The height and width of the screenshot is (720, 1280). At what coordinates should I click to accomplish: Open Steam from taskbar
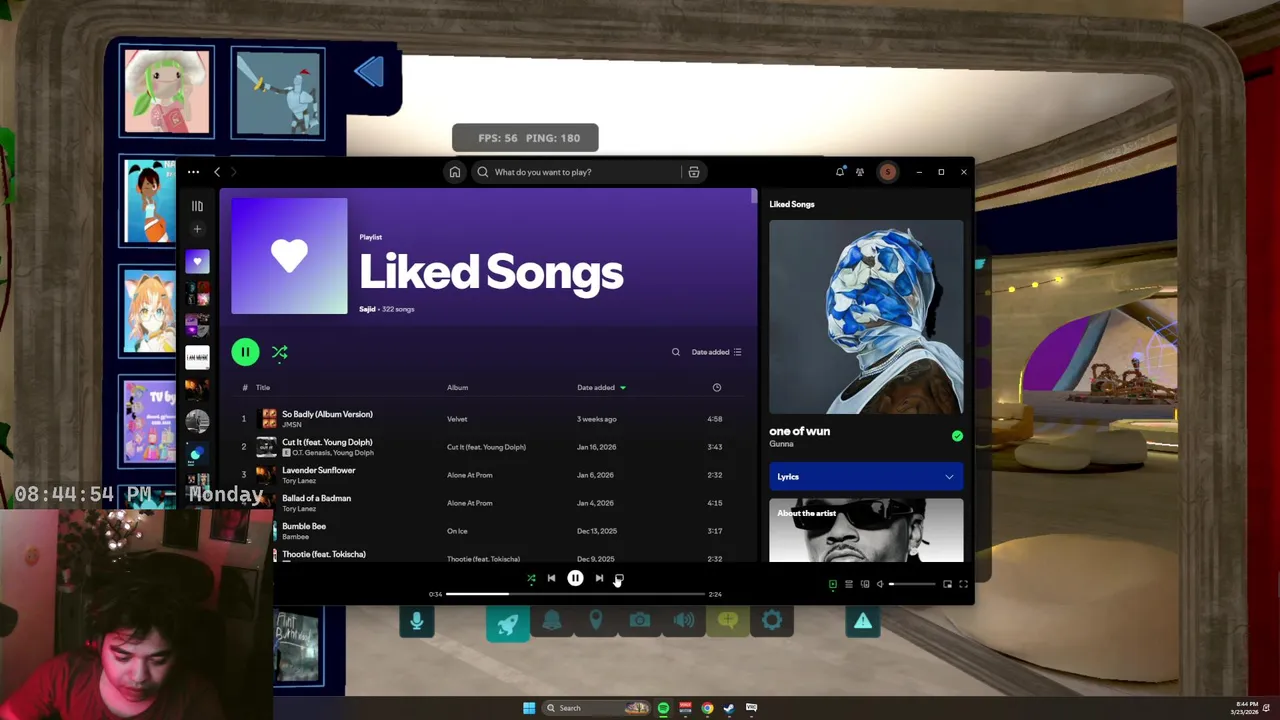coord(729,708)
